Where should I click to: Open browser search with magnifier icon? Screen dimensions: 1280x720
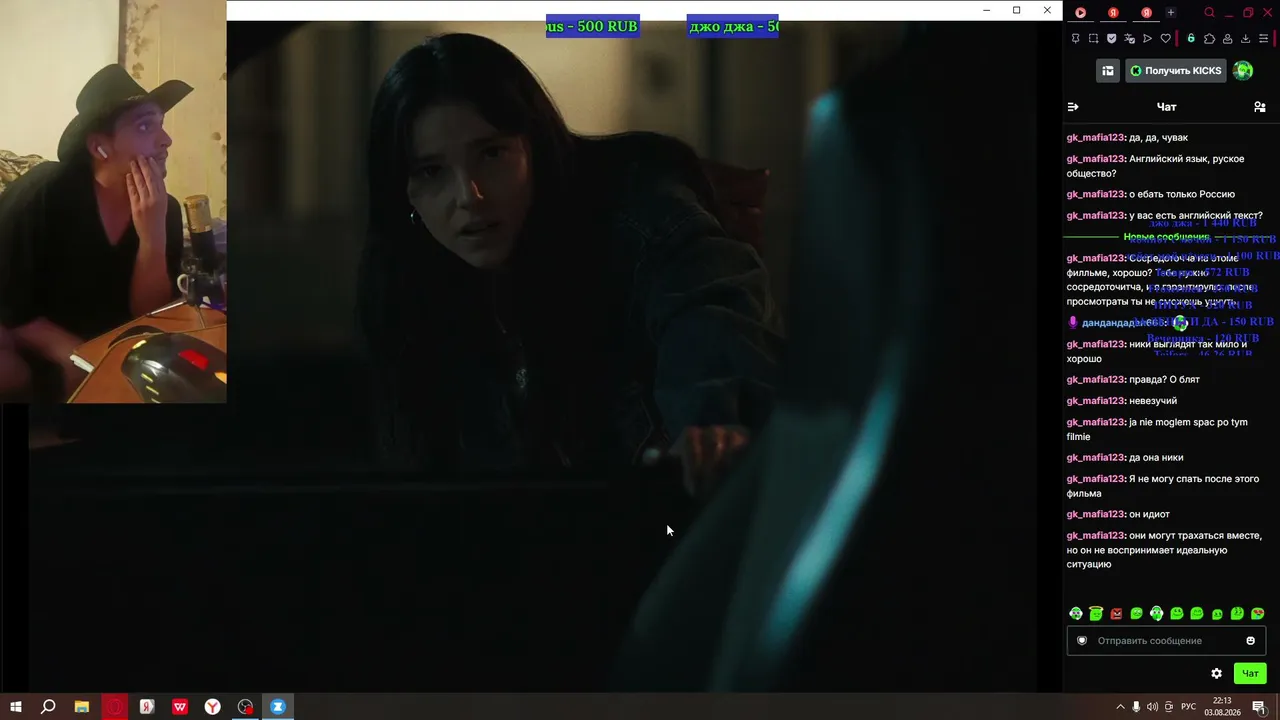(x=1209, y=13)
